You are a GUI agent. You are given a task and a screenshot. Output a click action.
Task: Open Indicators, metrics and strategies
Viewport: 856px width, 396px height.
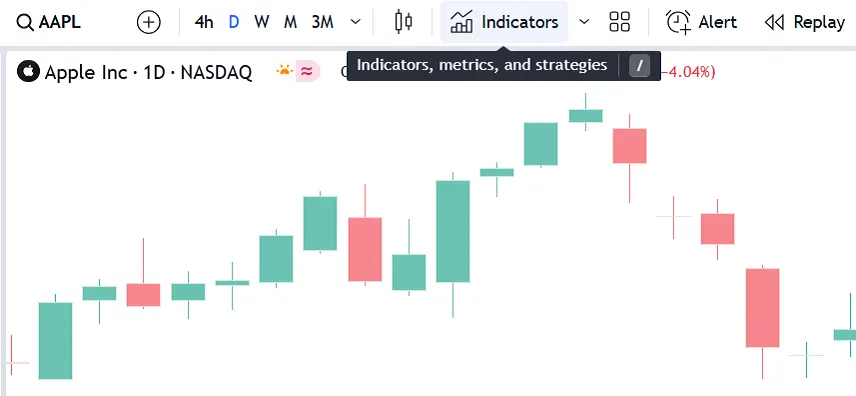[x=504, y=22]
